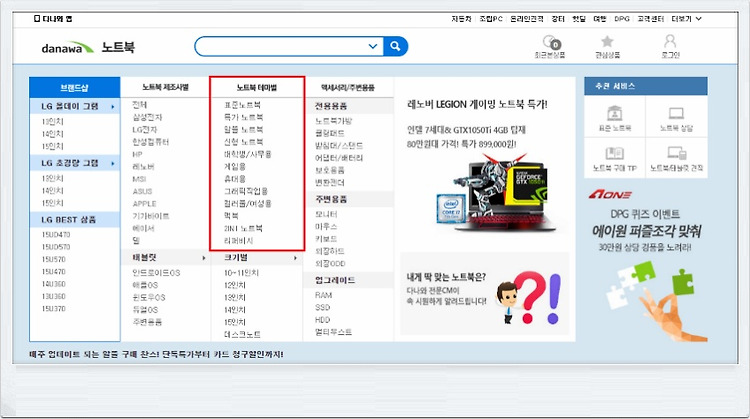The height and width of the screenshot is (419, 750).
Task: Open 노트북 구매 TIP book icon
Action: [615, 154]
